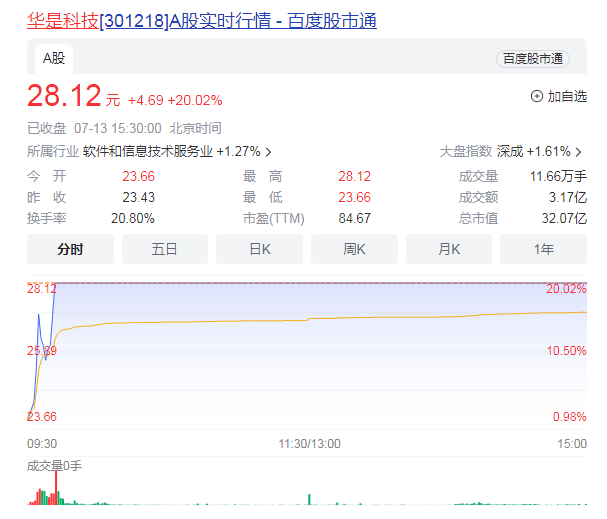Screen dimensions: 607x519
Task: Display the 月K monthly chart
Action: [x=448, y=249]
